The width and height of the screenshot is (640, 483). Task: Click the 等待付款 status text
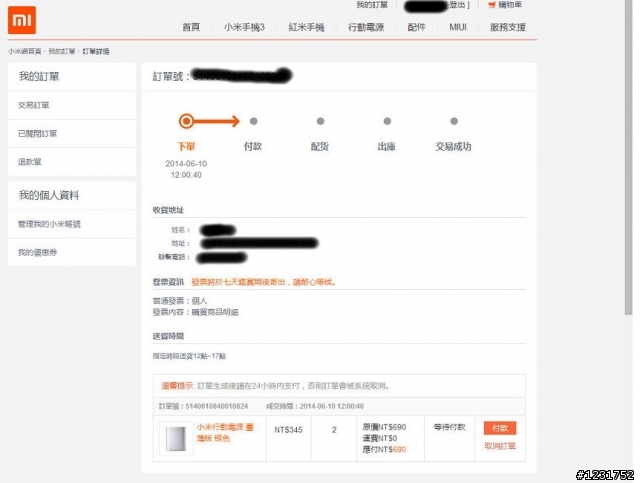coord(449,427)
